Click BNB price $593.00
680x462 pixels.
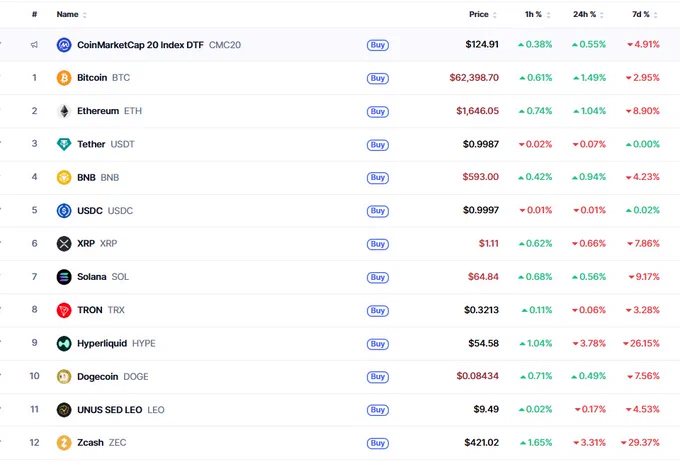[x=481, y=177]
